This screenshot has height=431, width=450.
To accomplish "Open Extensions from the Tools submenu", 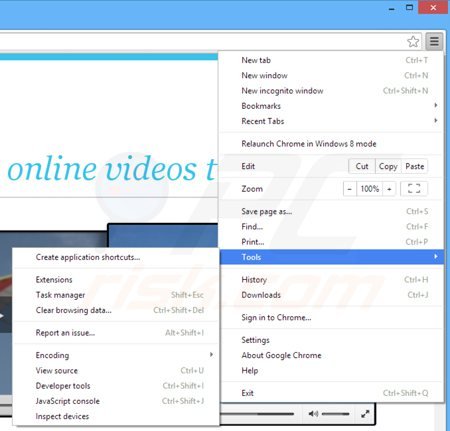I will pyautogui.click(x=116, y=280).
